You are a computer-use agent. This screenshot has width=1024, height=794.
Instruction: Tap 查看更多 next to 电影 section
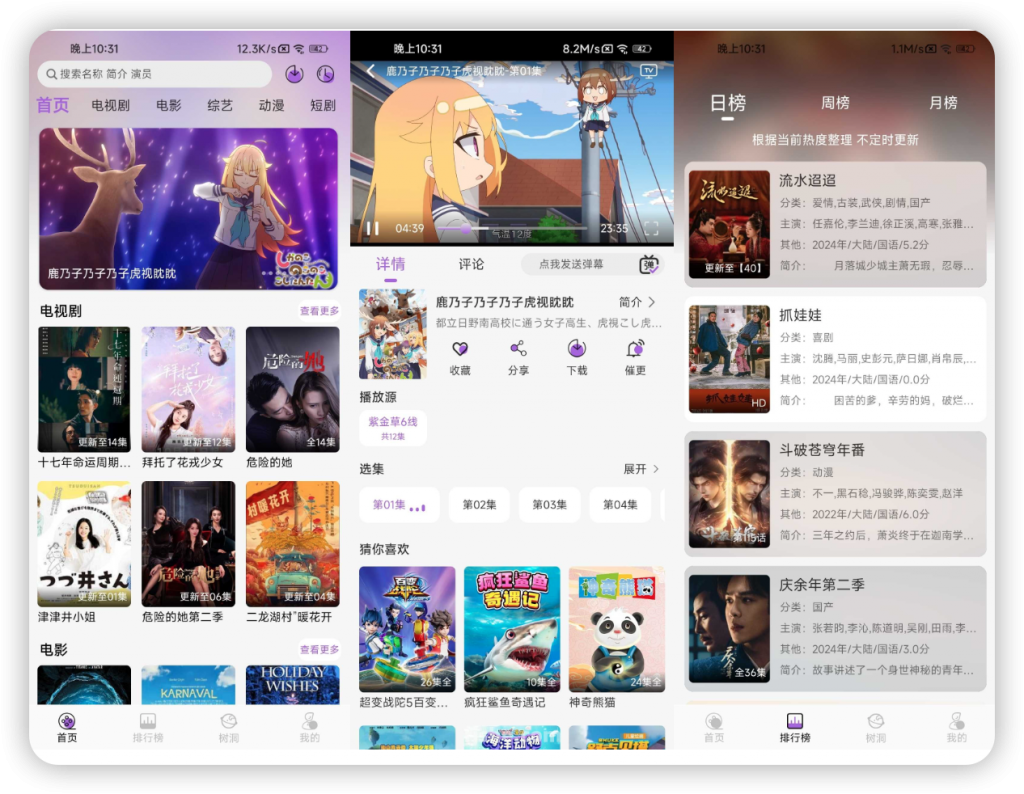(x=319, y=649)
